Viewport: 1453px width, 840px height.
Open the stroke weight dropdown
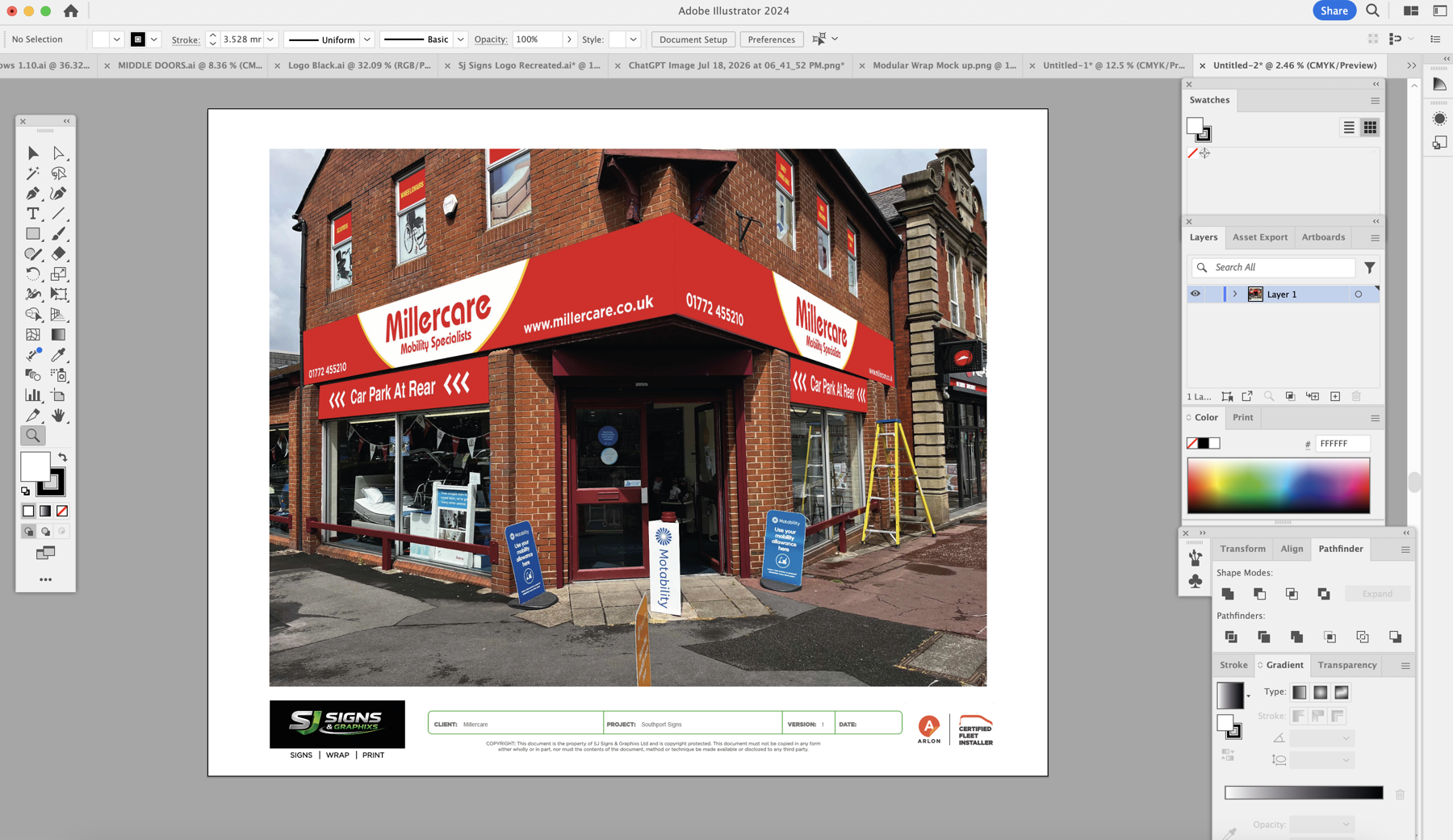tap(271, 39)
